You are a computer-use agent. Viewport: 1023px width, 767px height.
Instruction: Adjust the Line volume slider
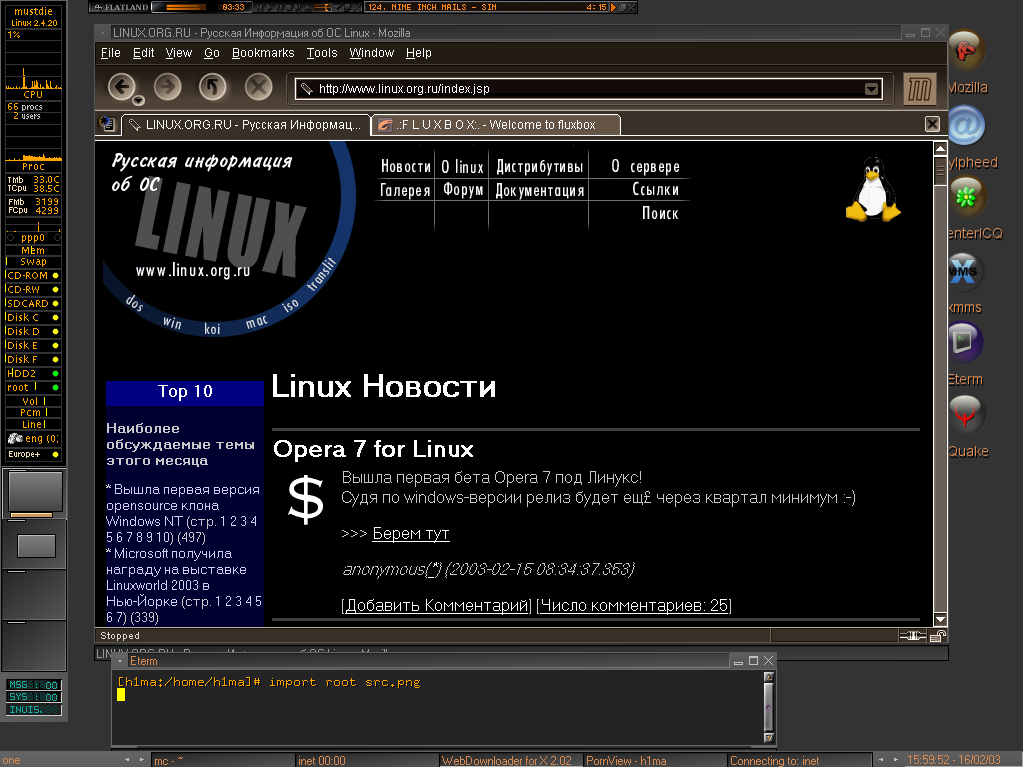tap(33, 424)
